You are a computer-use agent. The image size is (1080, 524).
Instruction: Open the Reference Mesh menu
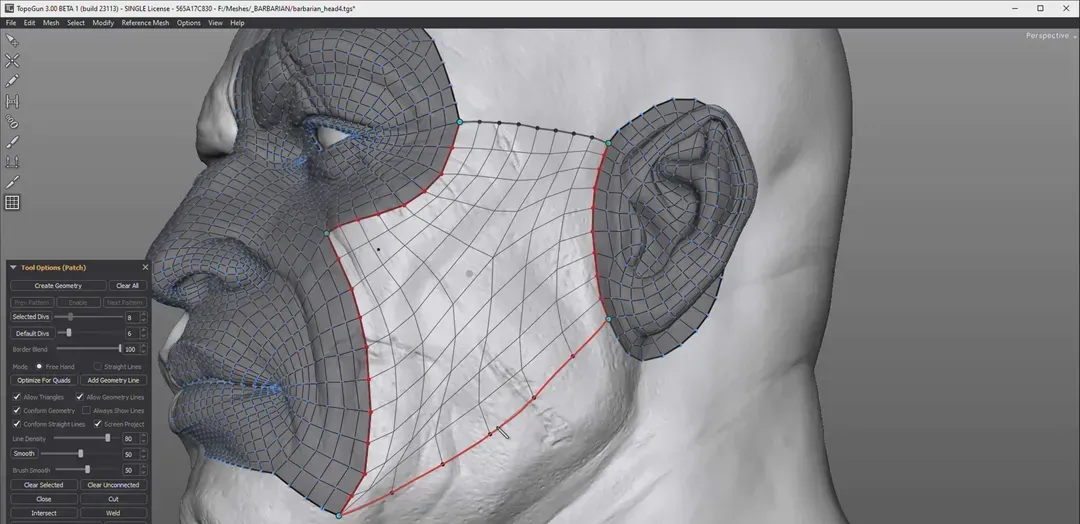pyautogui.click(x=145, y=23)
